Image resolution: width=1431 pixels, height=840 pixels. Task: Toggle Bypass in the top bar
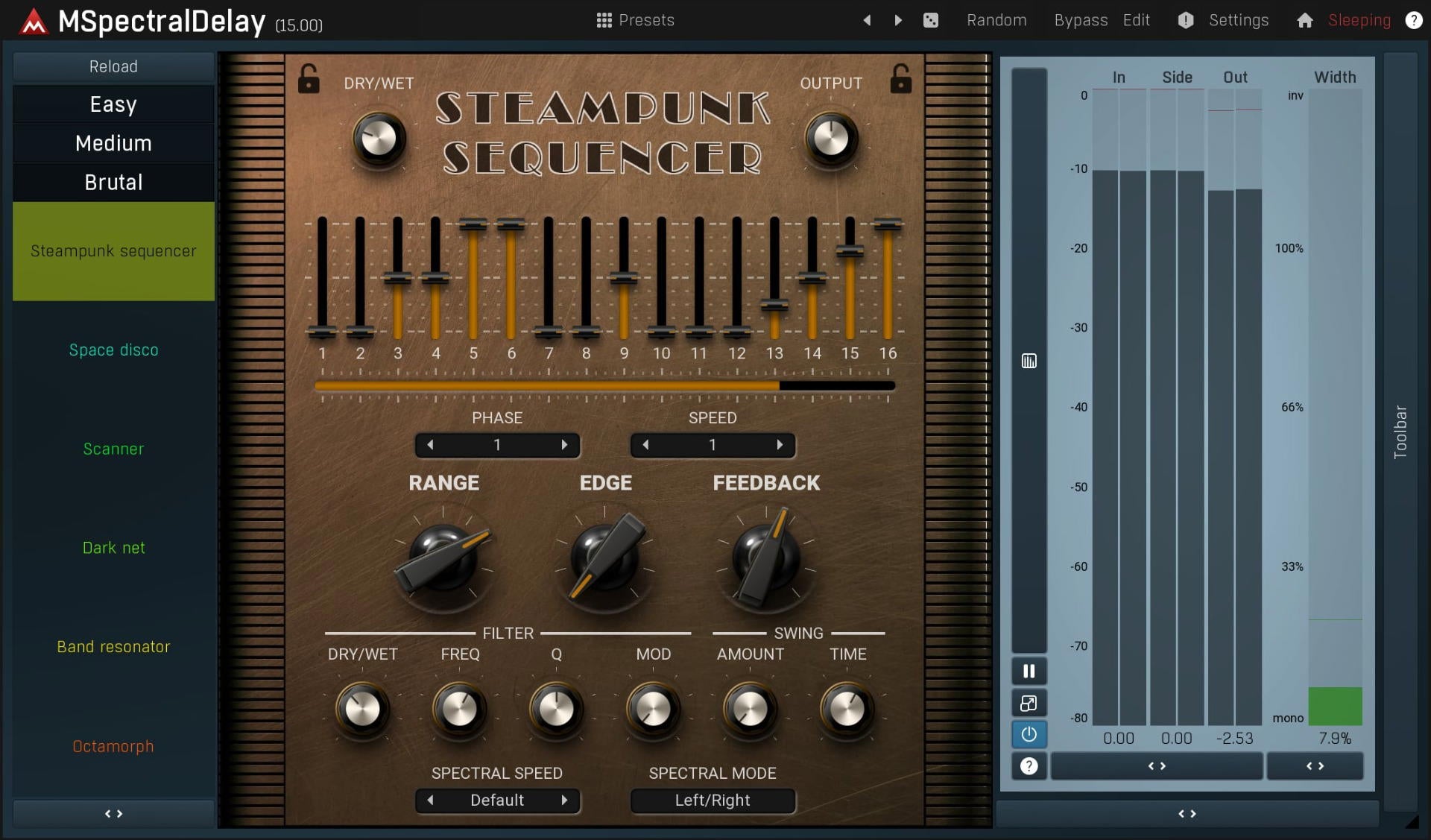click(1081, 20)
